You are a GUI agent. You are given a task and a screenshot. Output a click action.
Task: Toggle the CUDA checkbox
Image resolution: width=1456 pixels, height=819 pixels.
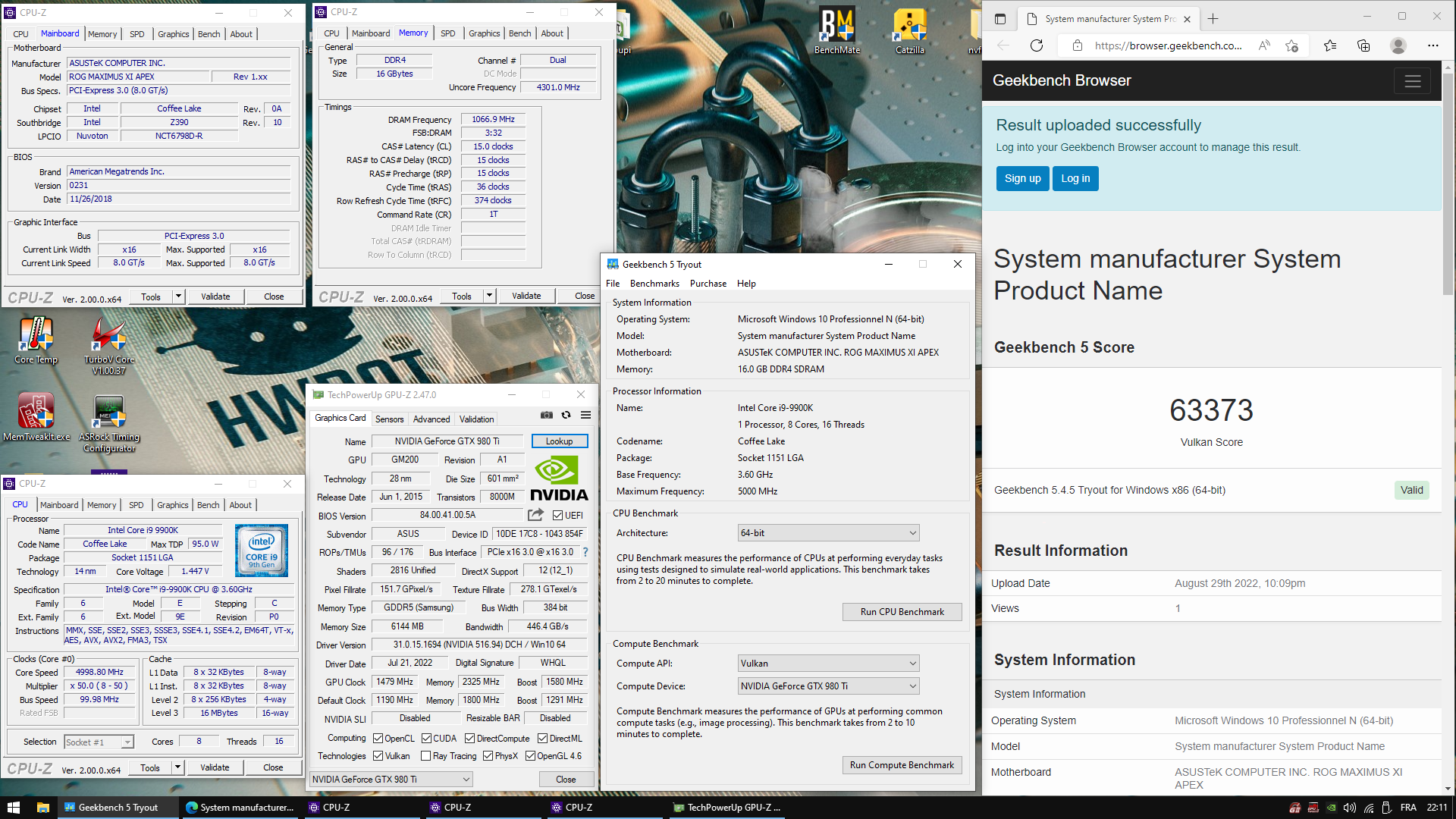tap(426, 739)
